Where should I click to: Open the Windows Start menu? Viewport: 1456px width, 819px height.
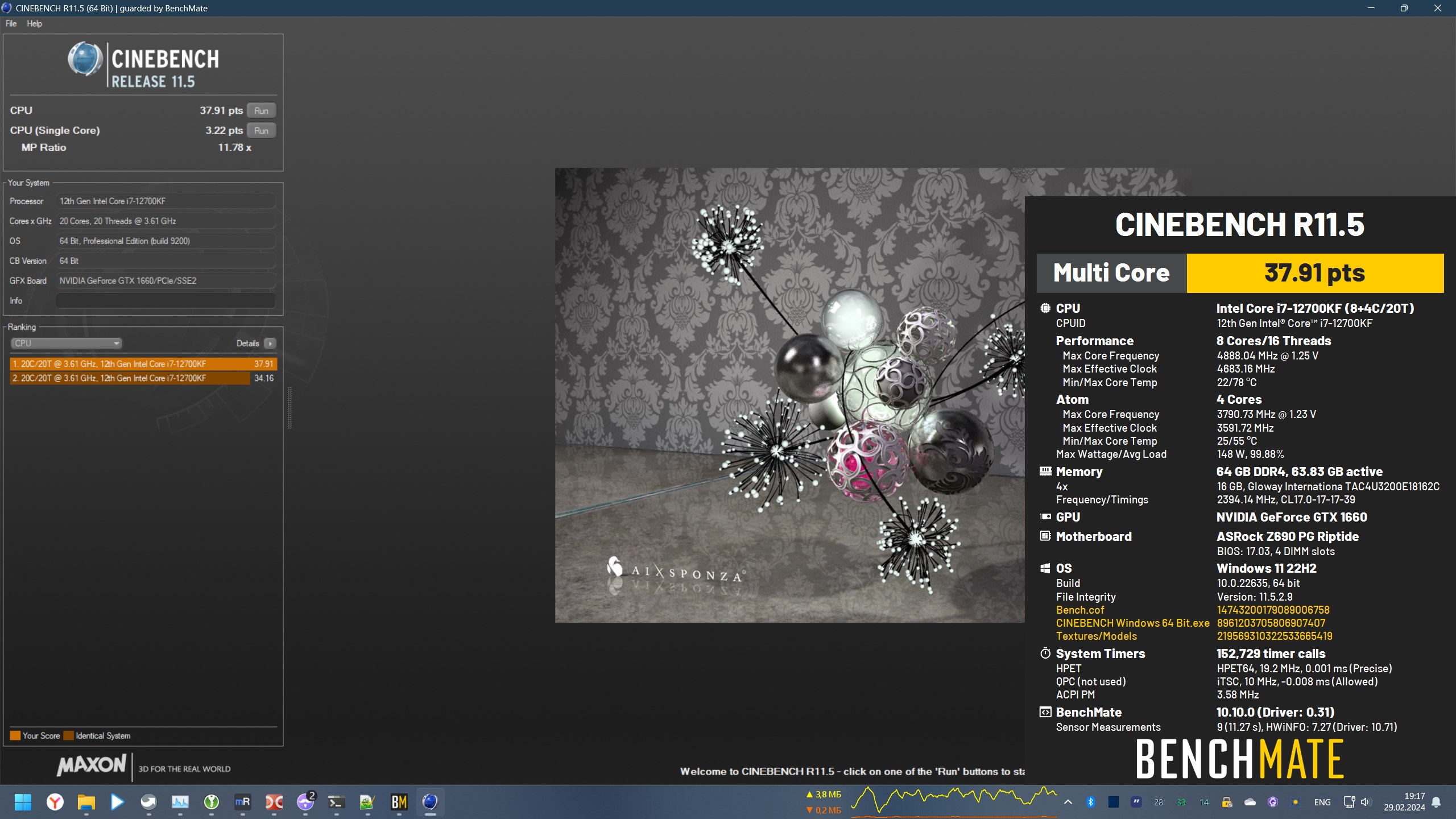(x=23, y=802)
